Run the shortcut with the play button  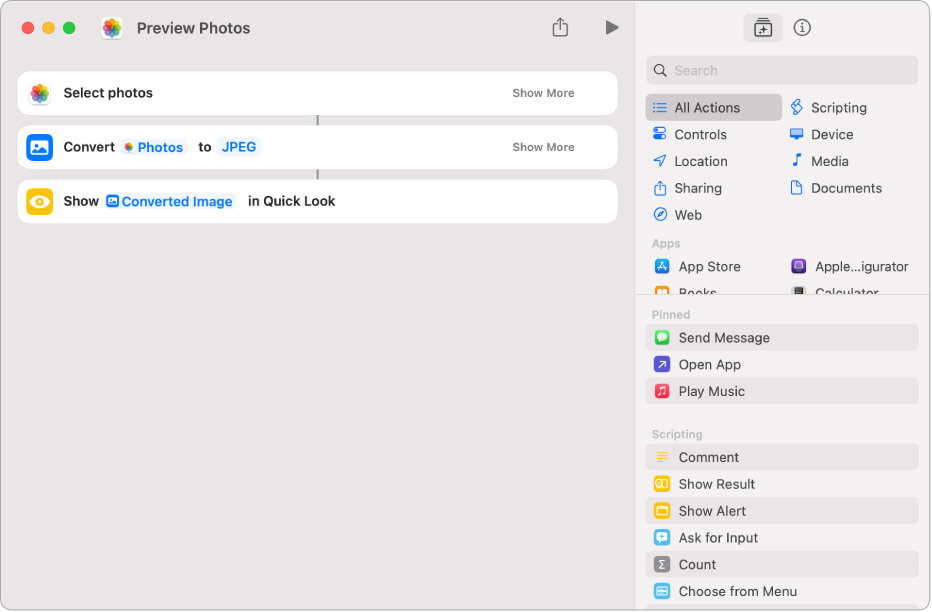tap(611, 28)
